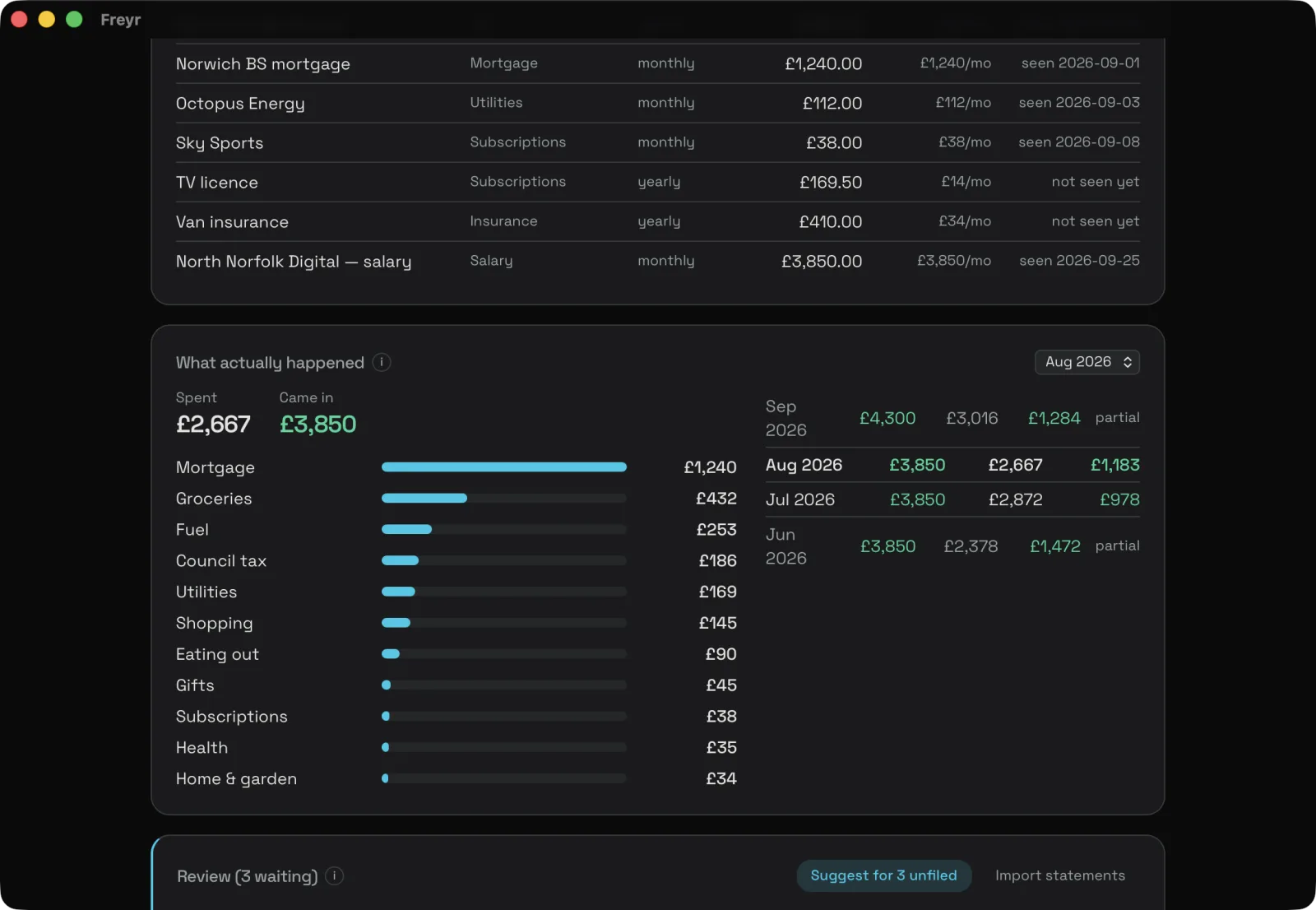Click the Utilities spending category label
Viewport: 1316px width, 910px height.
point(206,592)
